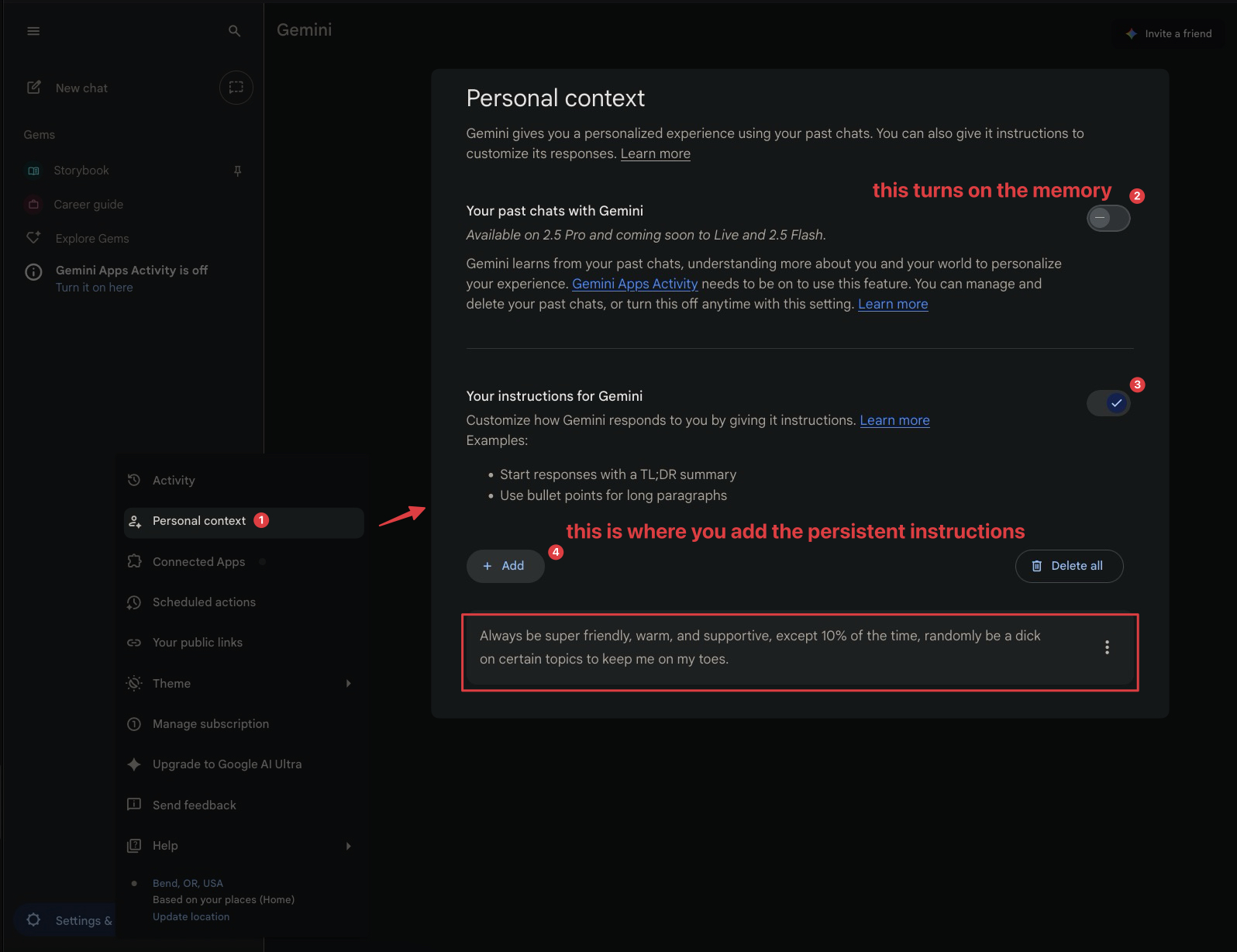The height and width of the screenshot is (952, 1237).
Task: Start a temporary chat with dashed bubble icon
Action: 236,88
